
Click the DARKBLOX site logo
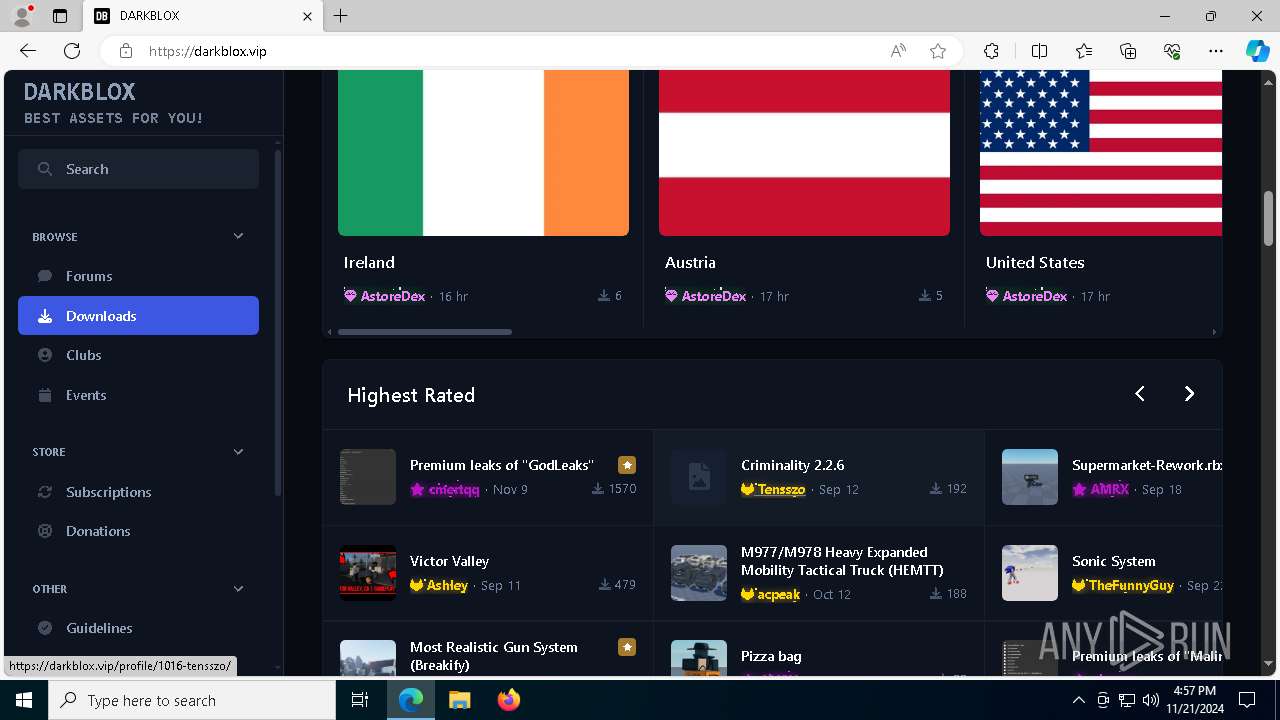tap(79, 92)
